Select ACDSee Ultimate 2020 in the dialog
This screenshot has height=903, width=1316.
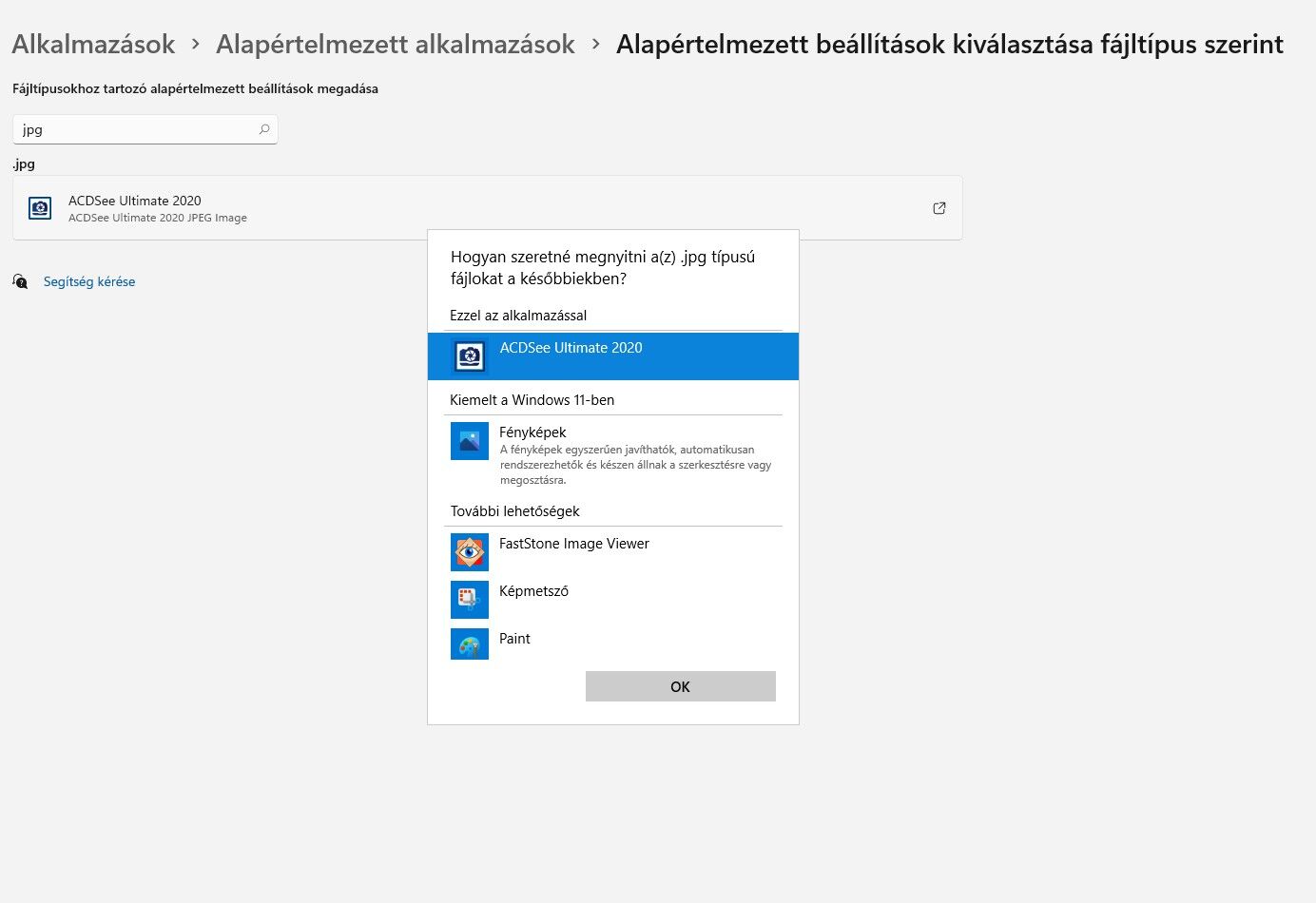613,356
